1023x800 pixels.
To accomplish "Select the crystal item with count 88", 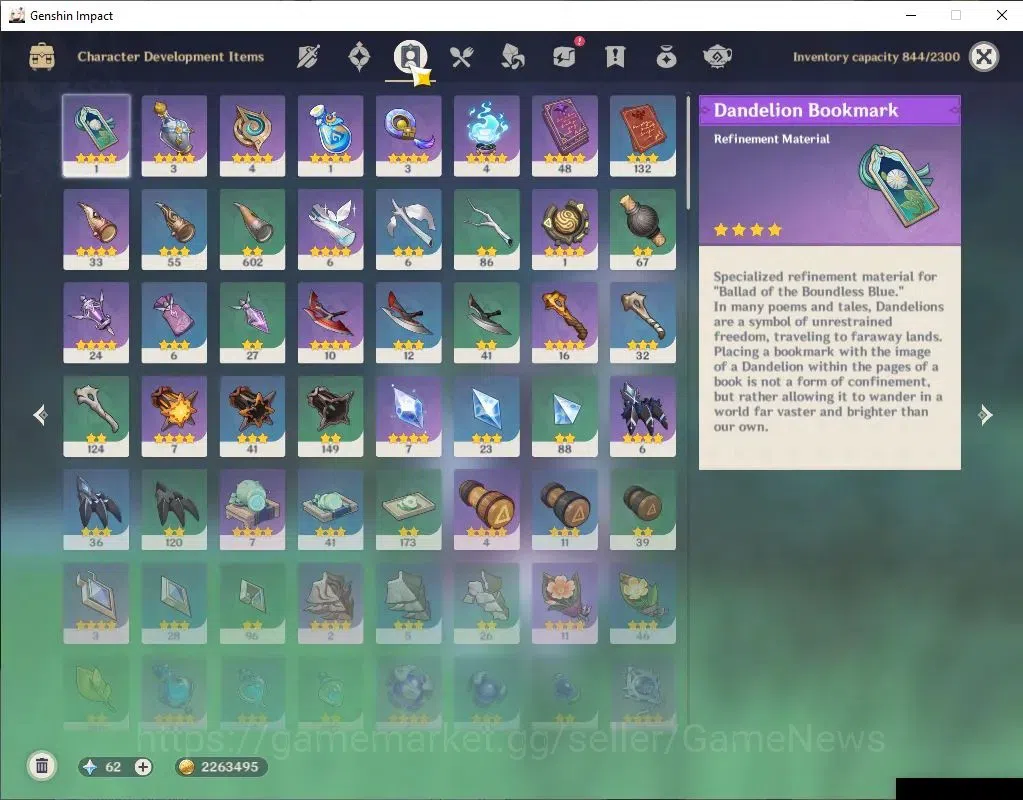I will tap(565, 416).
